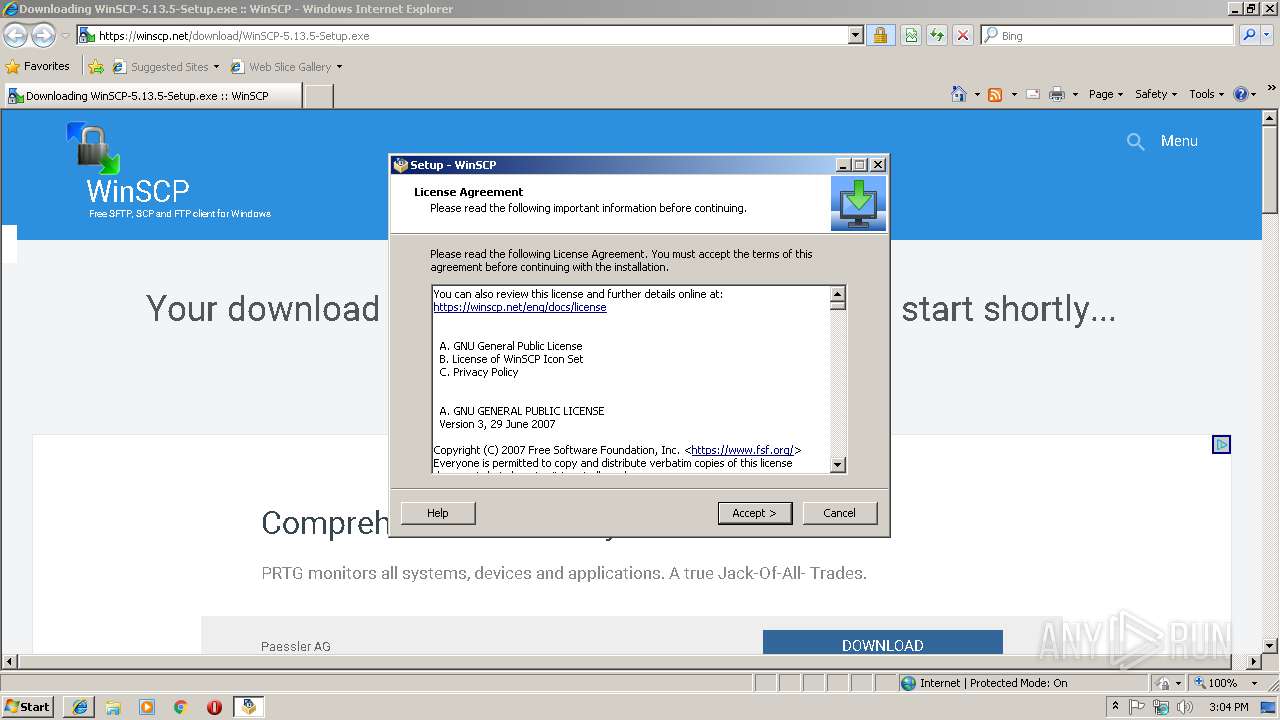Click the Read Mail envelope icon
Image resolution: width=1280 pixels, height=720 pixels.
pyautogui.click(x=1032, y=94)
